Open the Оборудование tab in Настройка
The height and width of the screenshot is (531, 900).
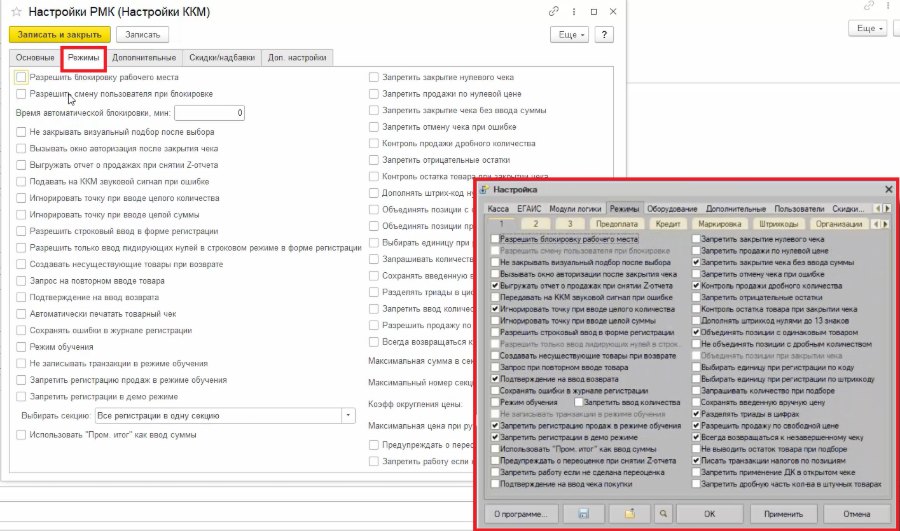[672, 208]
